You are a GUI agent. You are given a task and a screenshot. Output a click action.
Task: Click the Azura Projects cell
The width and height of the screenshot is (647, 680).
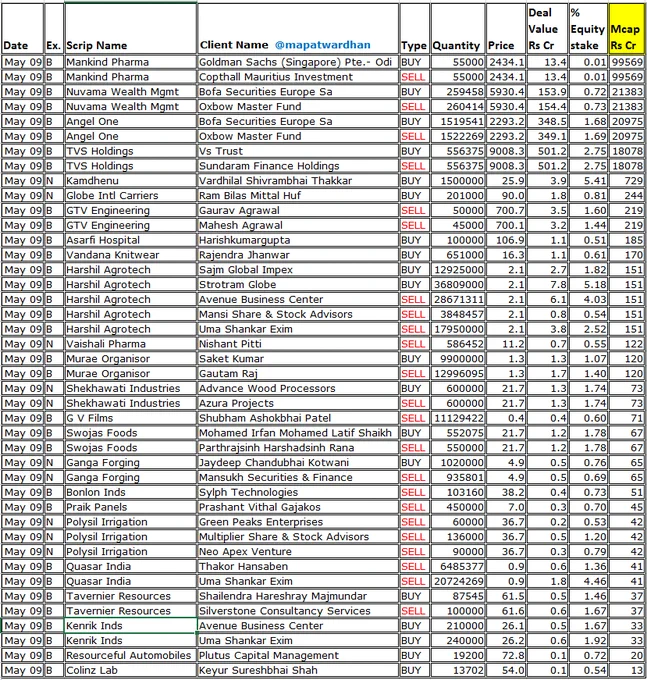click(x=298, y=403)
